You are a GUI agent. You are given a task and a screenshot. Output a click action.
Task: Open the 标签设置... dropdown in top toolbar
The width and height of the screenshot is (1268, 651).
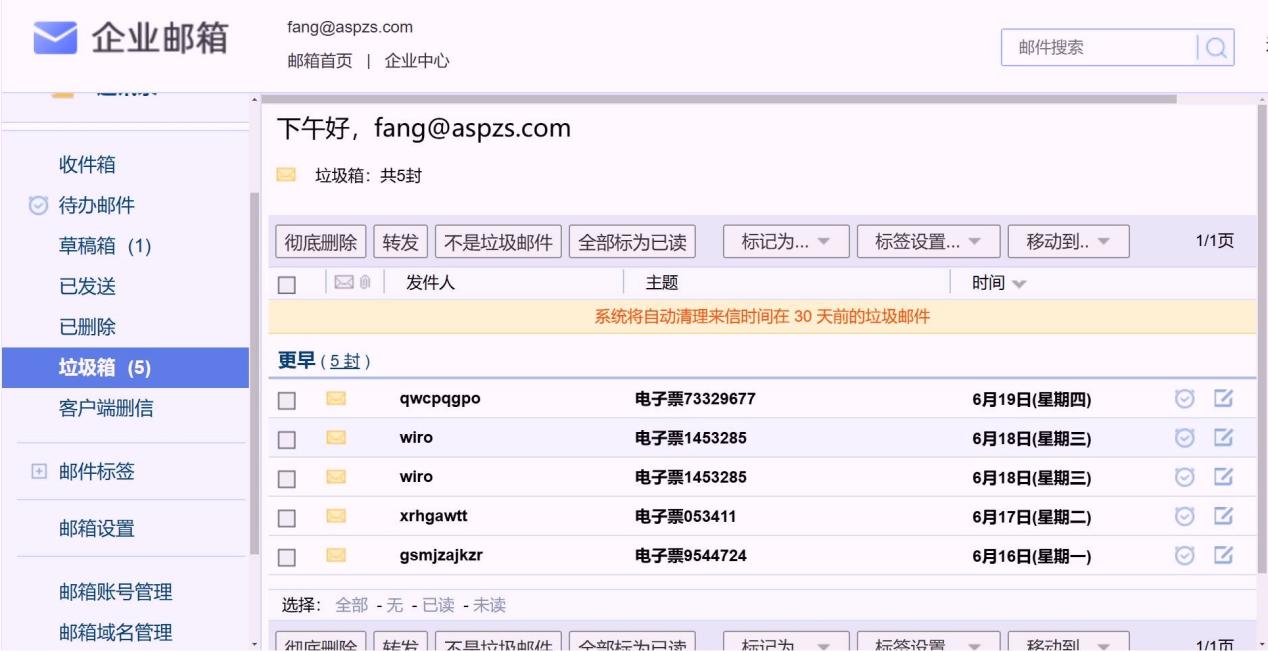coord(929,242)
